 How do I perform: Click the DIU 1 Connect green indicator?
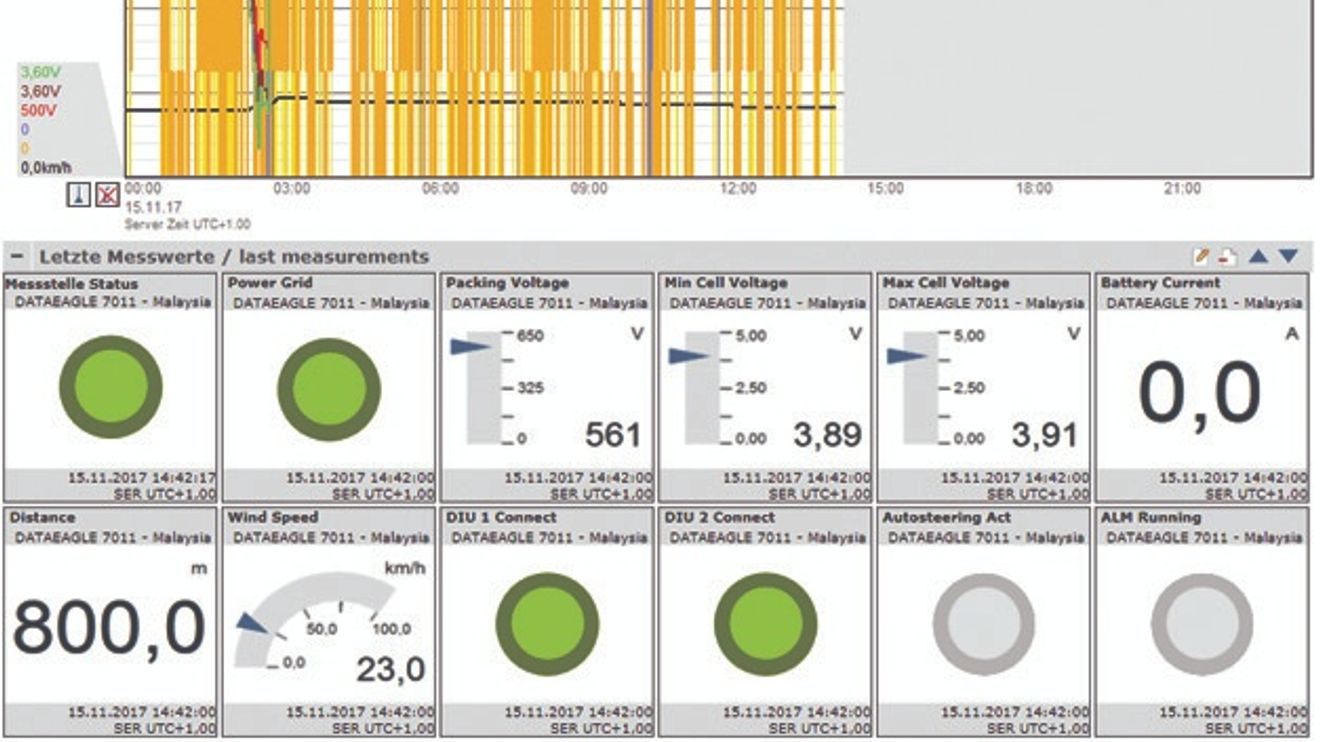pyautogui.click(x=547, y=623)
